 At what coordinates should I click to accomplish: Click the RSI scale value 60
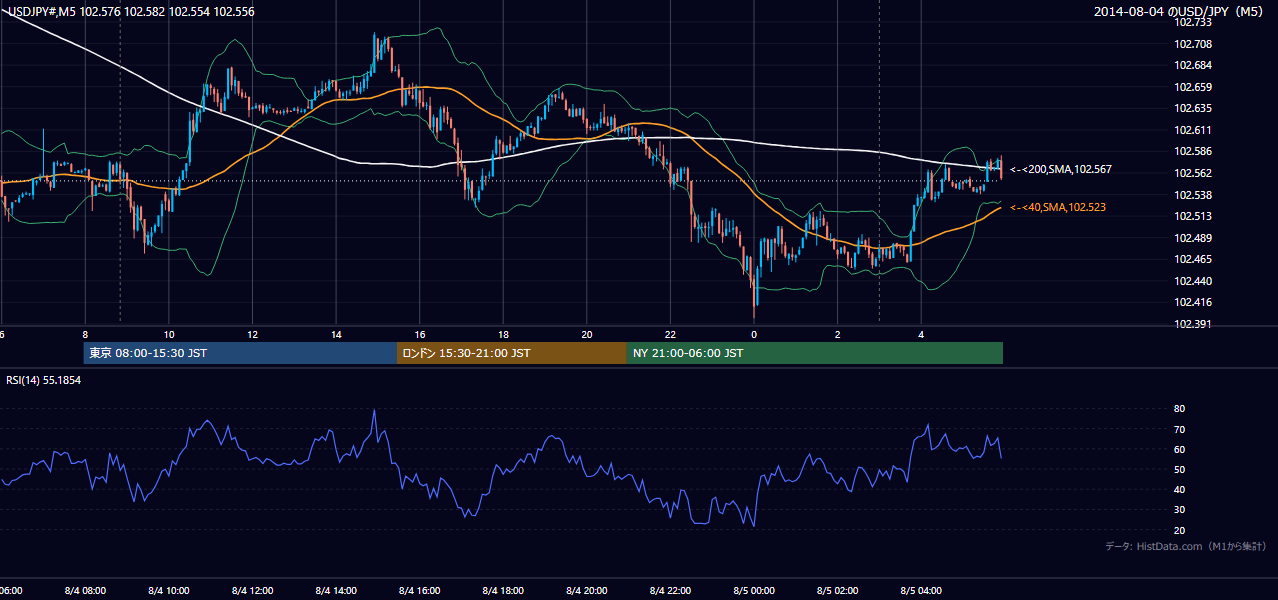1180,449
